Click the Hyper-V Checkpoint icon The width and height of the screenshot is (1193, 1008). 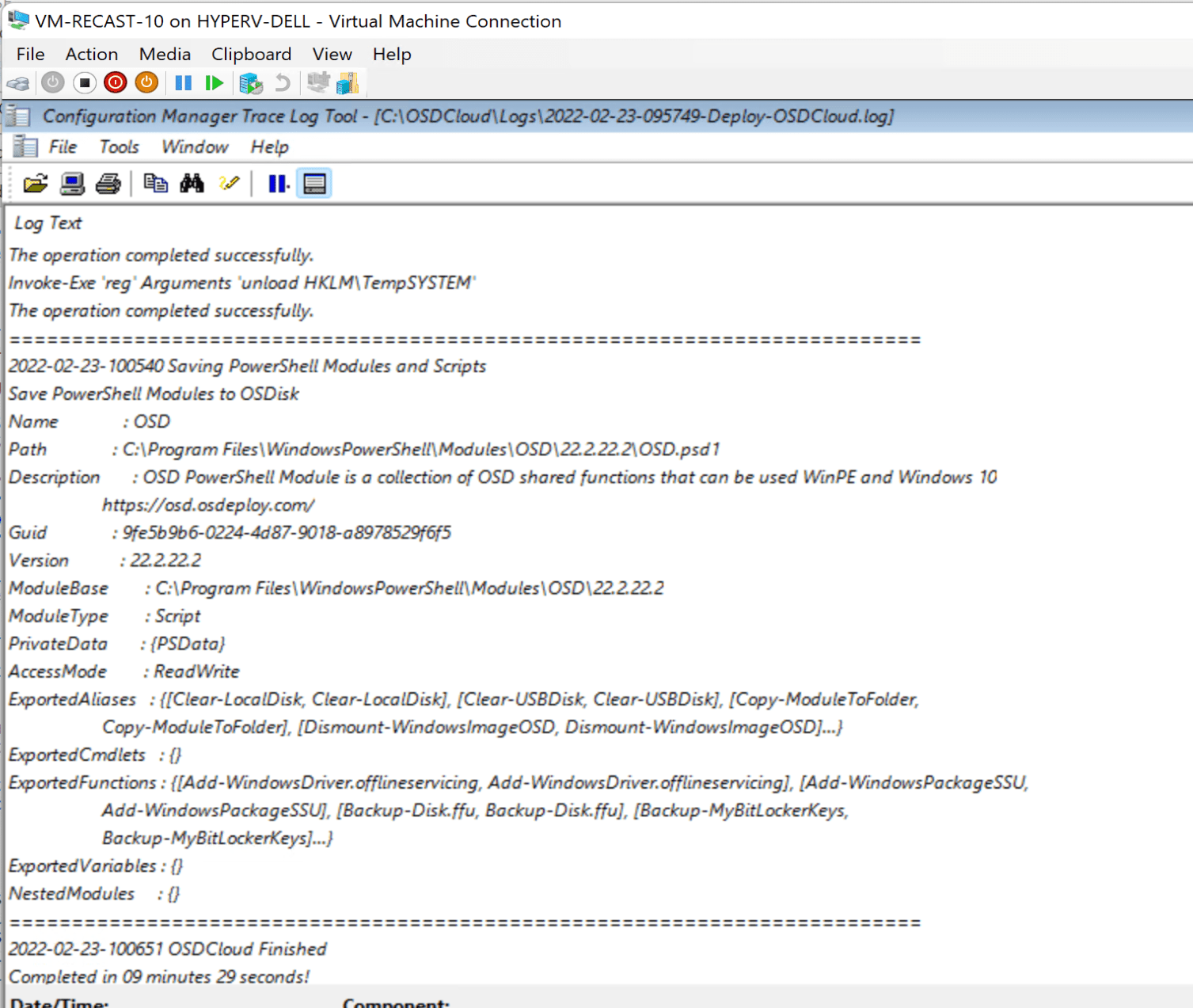pos(250,82)
